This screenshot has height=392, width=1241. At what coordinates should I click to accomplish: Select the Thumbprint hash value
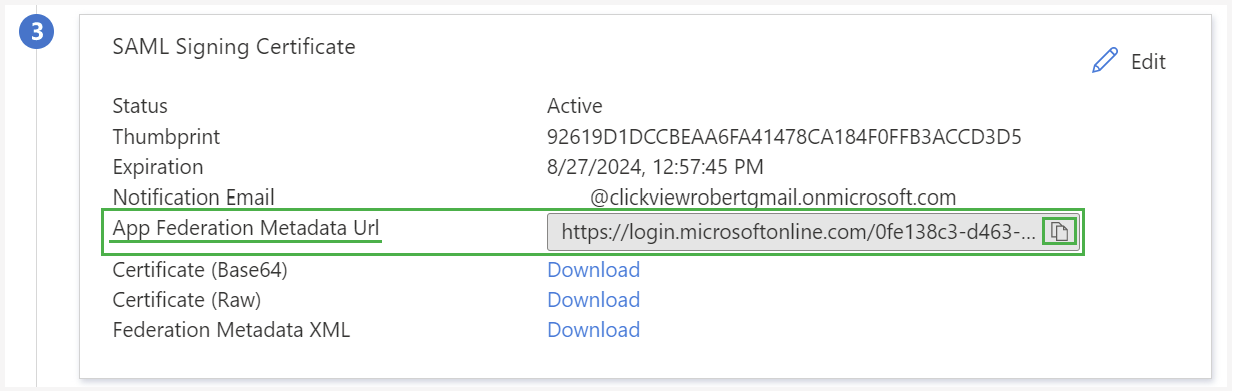784,136
